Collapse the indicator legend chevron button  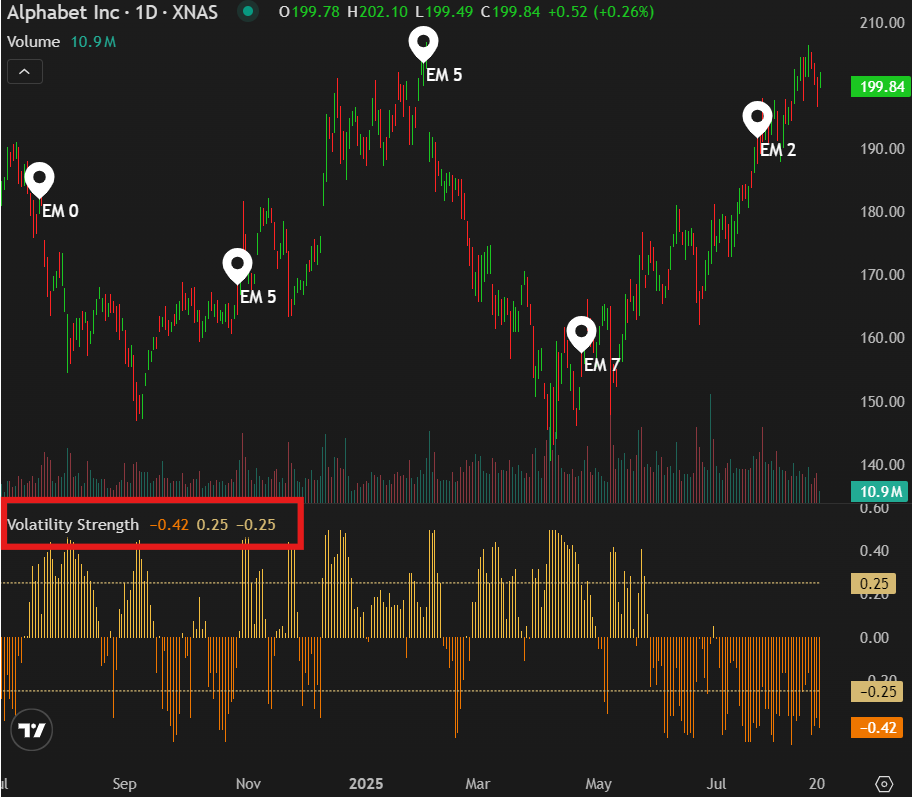(24, 72)
